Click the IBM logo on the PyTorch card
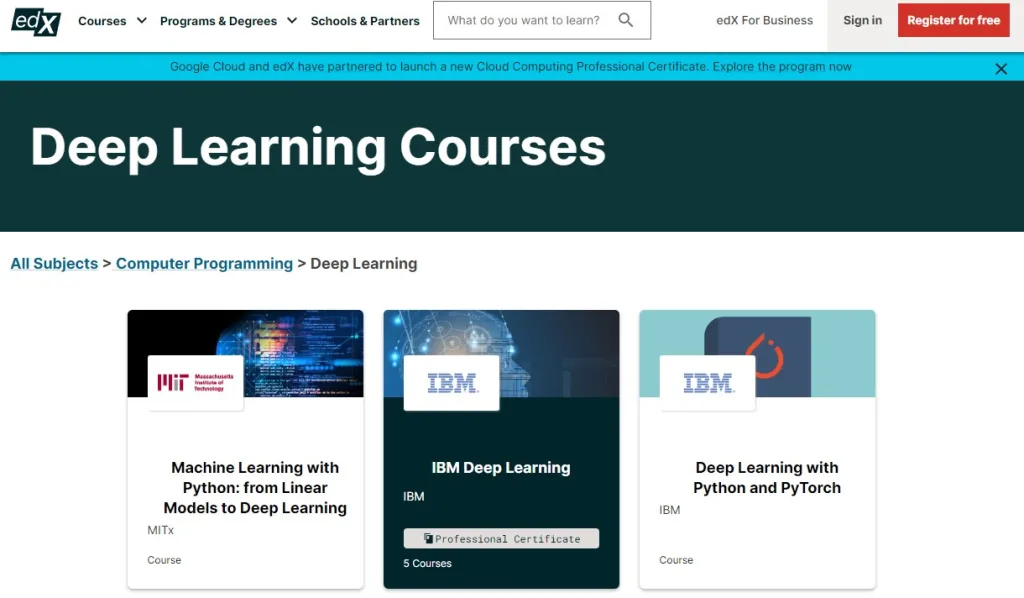 point(707,383)
